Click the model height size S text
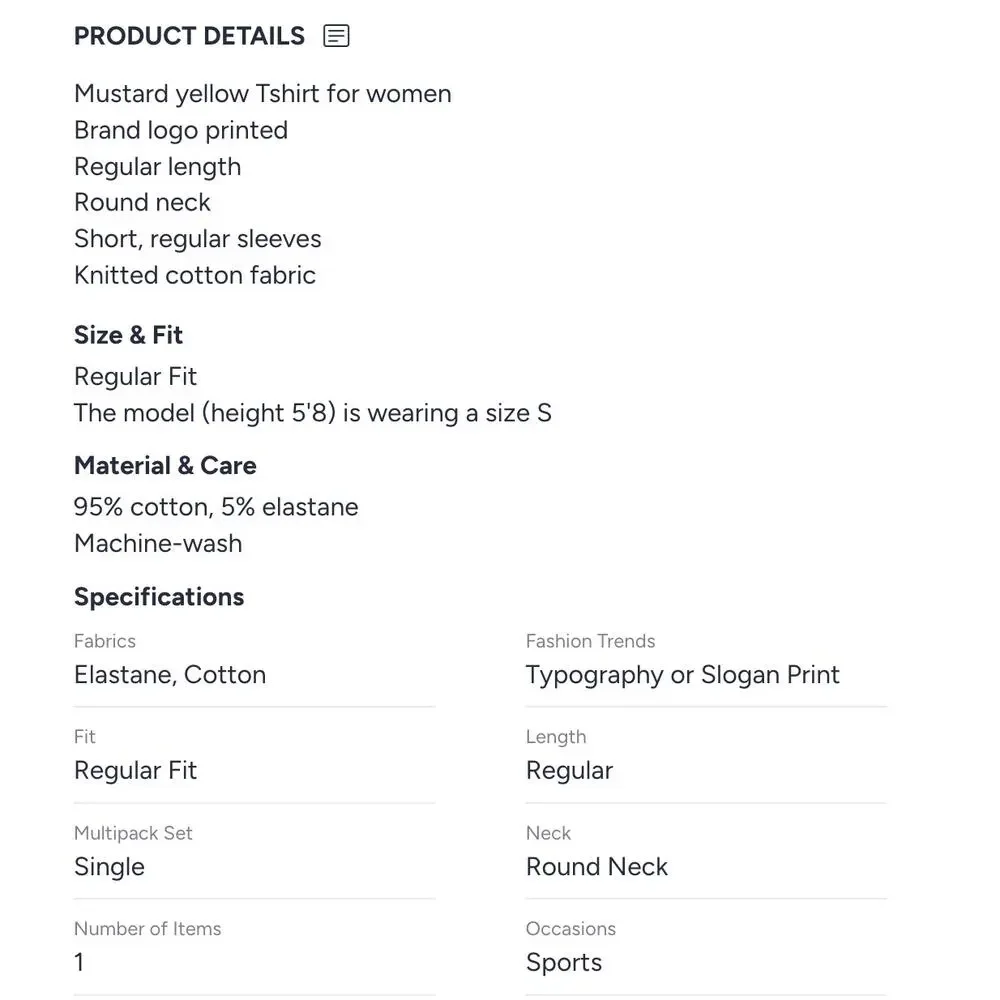 (x=312, y=413)
